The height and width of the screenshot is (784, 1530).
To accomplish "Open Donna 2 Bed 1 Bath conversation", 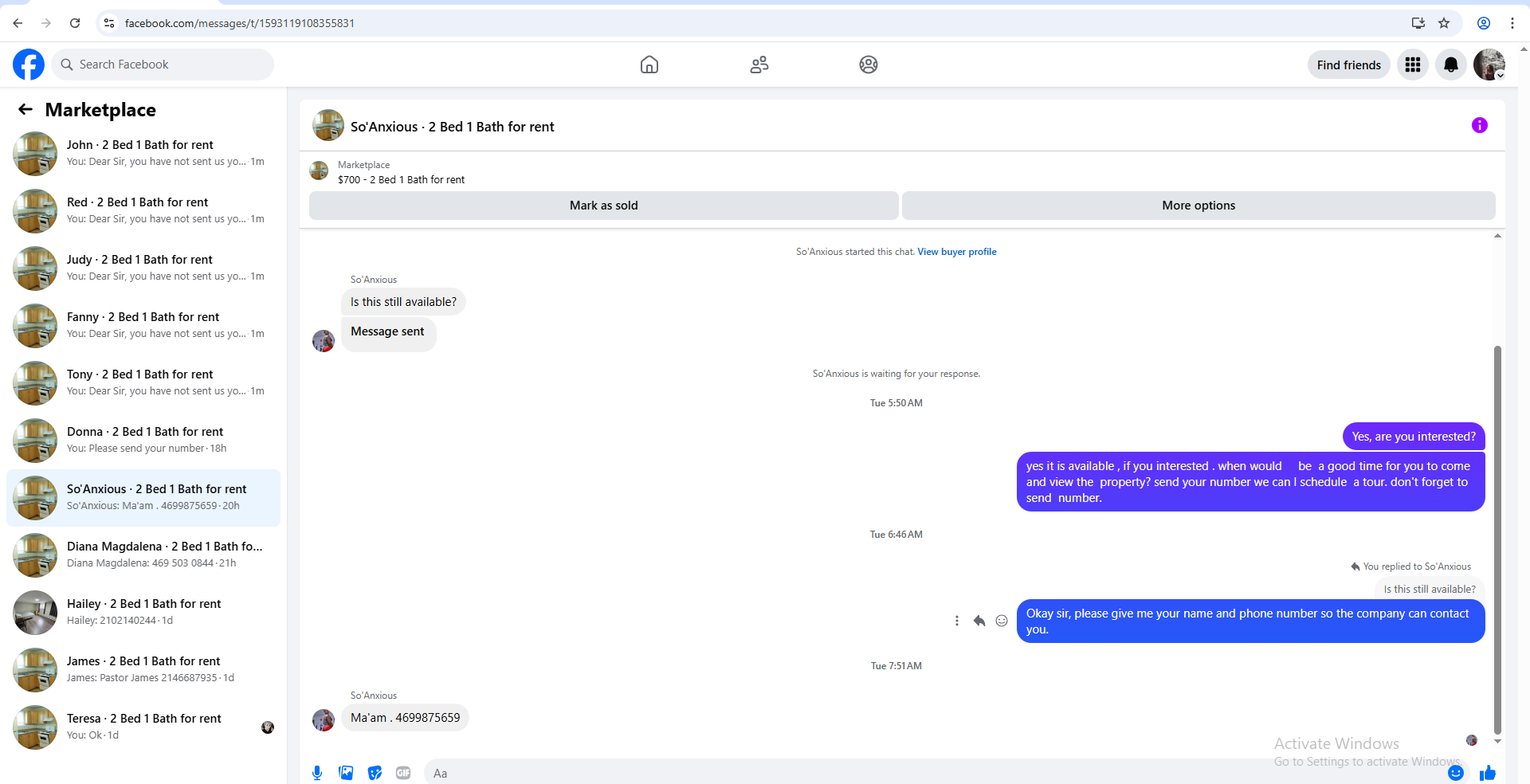I will [143, 441].
